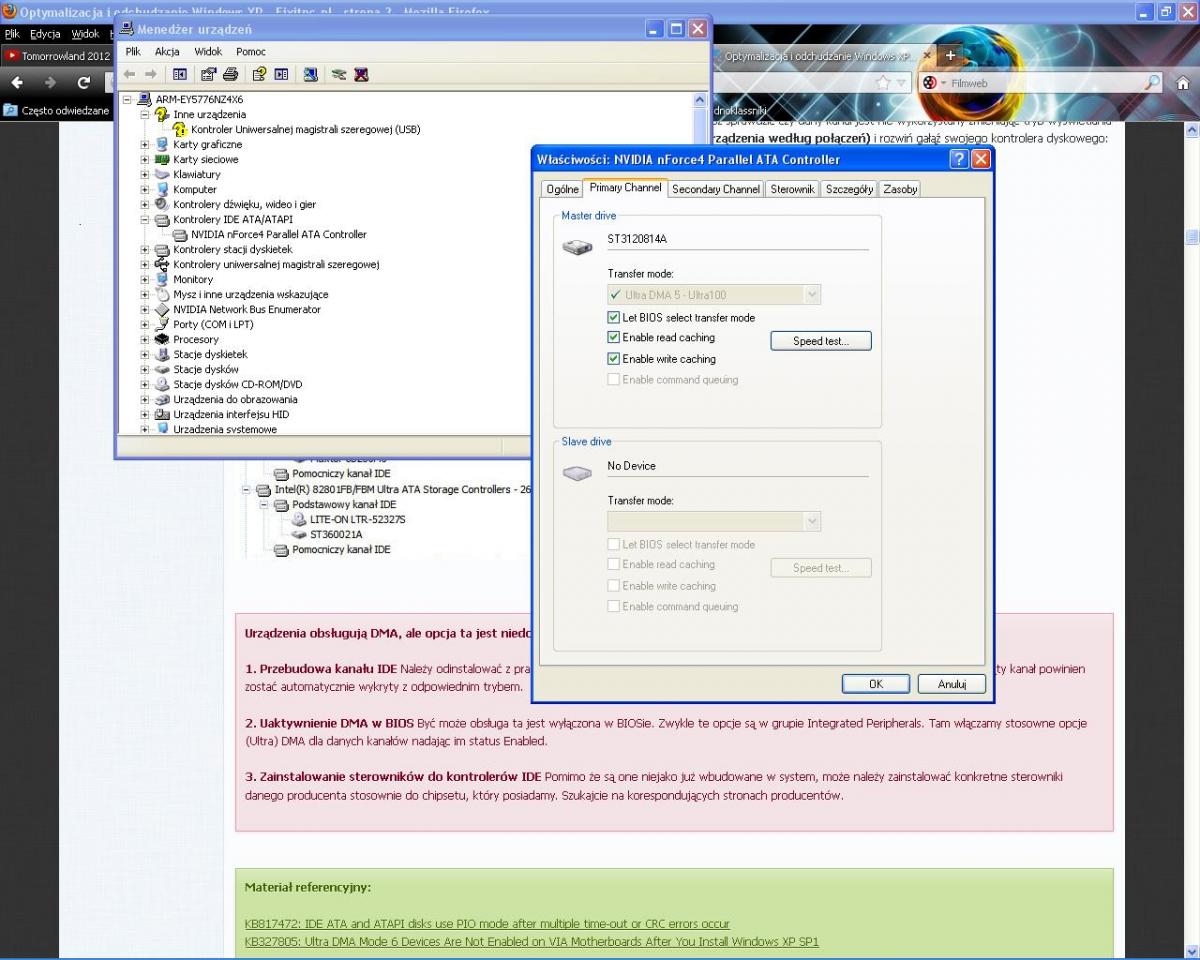Select the Tomorrowland 2012 Firefox tab

(x=58, y=56)
